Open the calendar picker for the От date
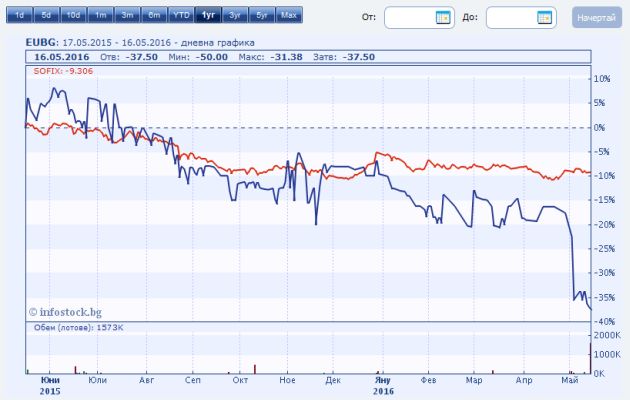 coord(443,18)
